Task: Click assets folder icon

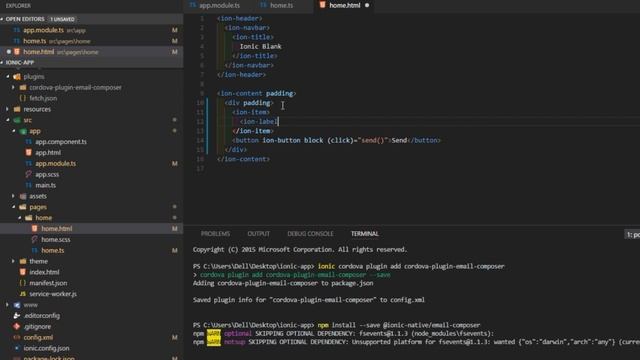Action: click(x=23, y=196)
